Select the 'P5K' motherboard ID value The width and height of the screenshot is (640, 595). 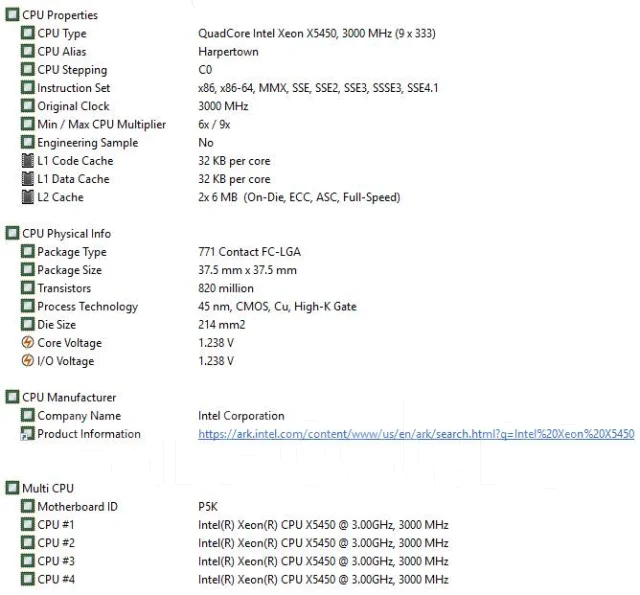pos(208,506)
